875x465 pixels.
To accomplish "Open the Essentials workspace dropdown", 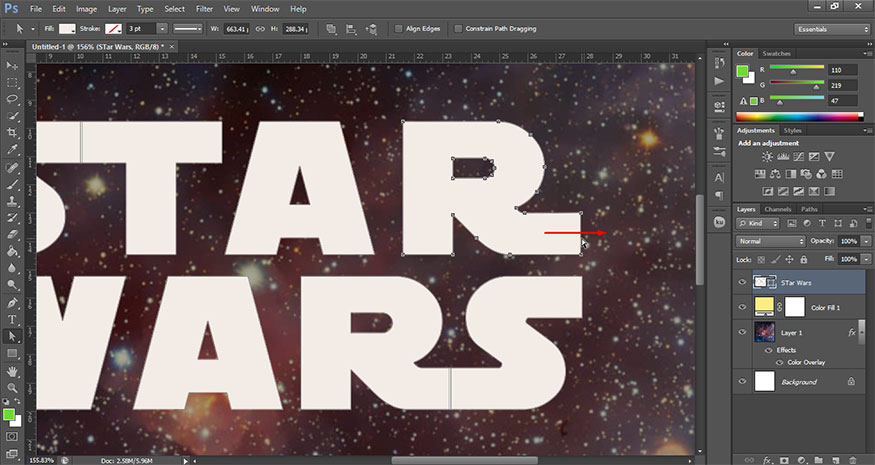I will 831,29.
